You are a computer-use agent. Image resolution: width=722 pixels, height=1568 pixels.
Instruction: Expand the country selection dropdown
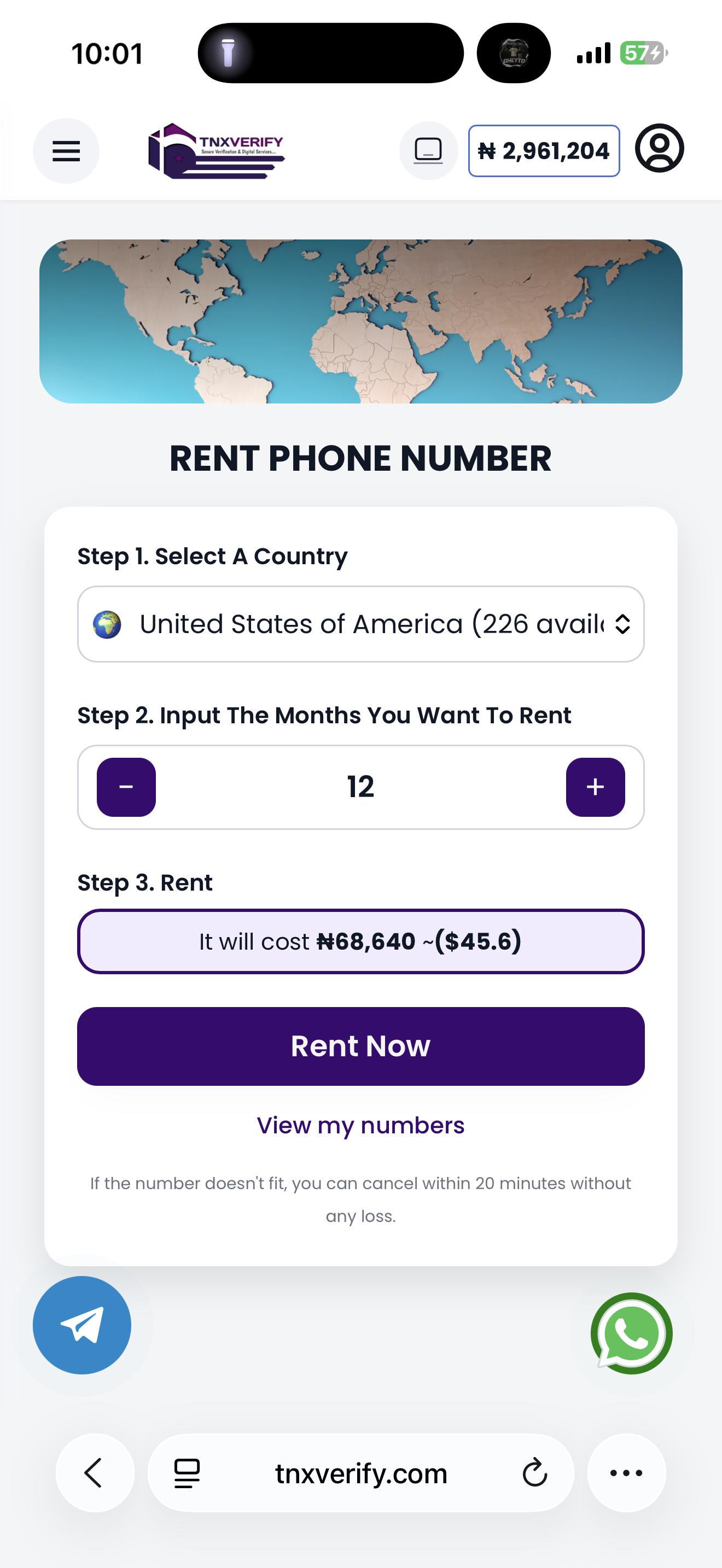coord(360,624)
